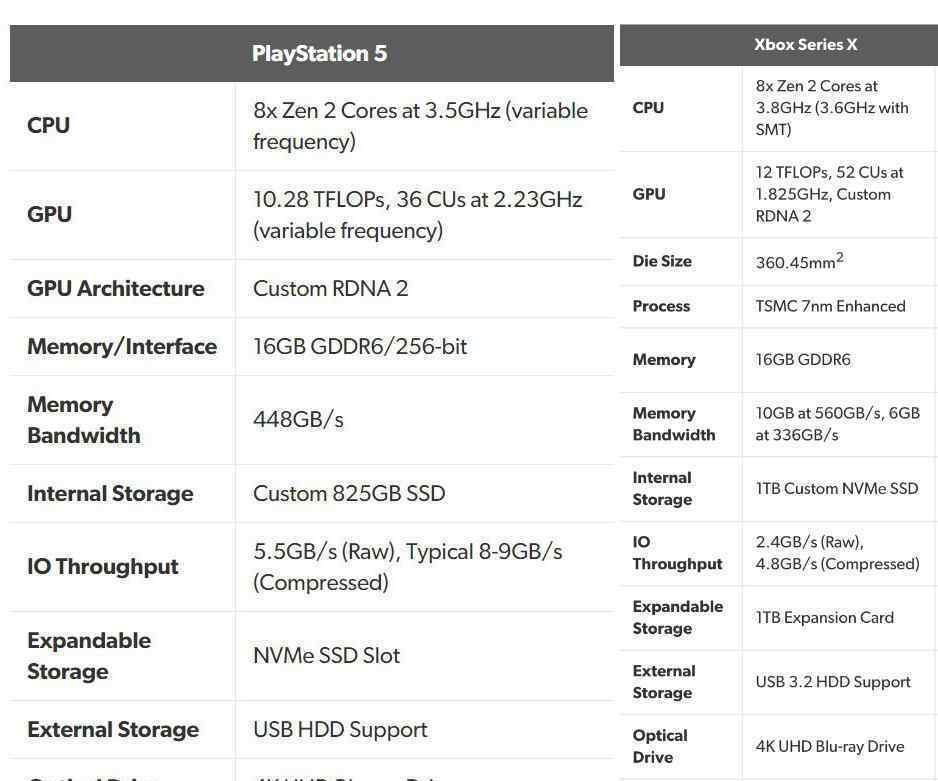Select the NVMe SSD Slot value
The height and width of the screenshot is (781, 938).
pyautogui.click(x=326, y=655)
